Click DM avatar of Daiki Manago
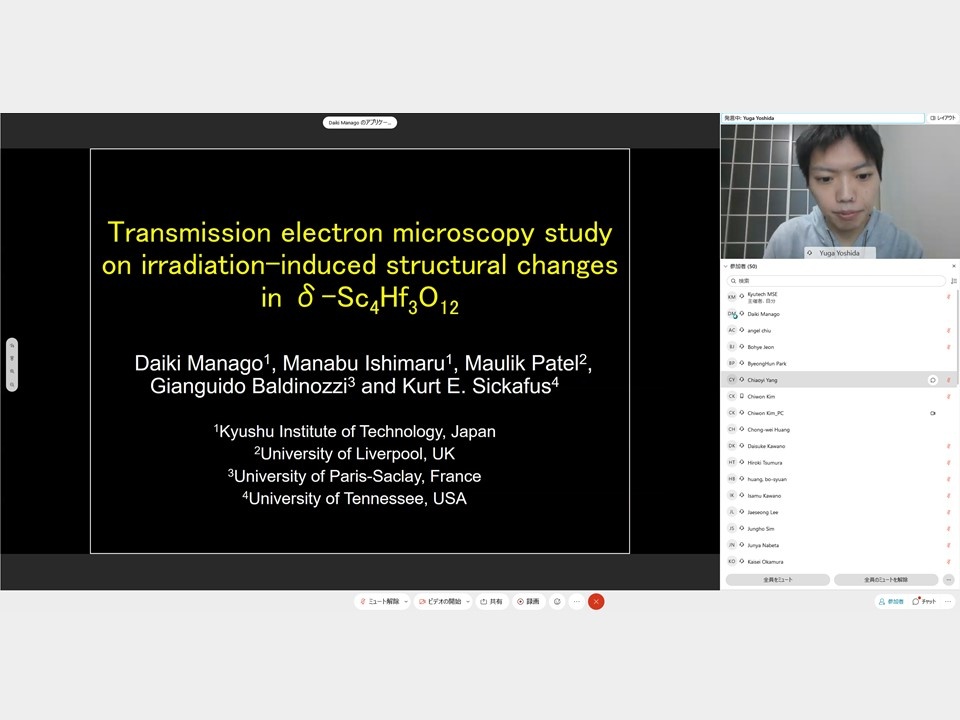Screen dimensions: 960x720 tap(732, 313)
